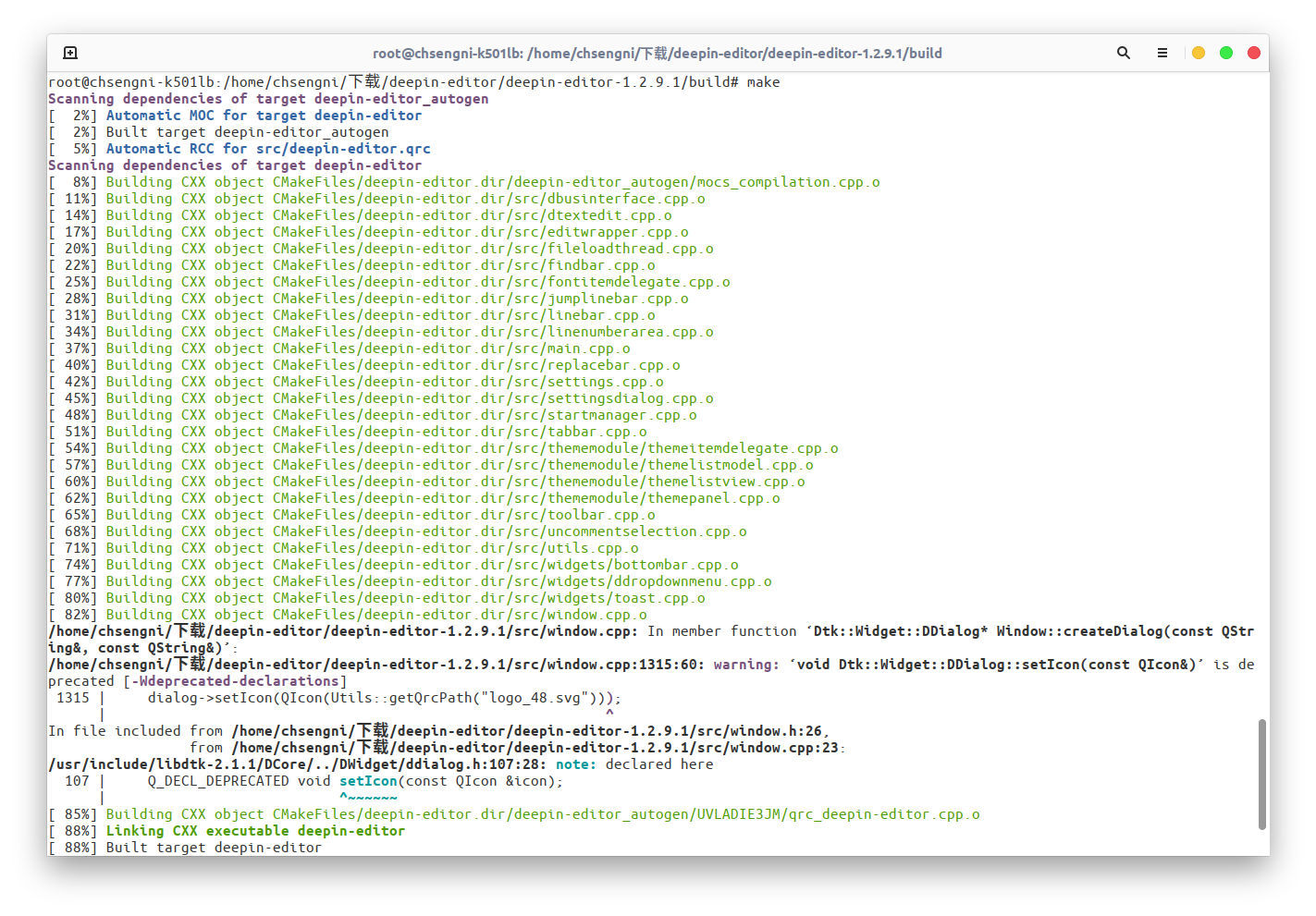The image size is (1316, 916).
Task: Maximize the terminal window
Action: click(1226, 53)
